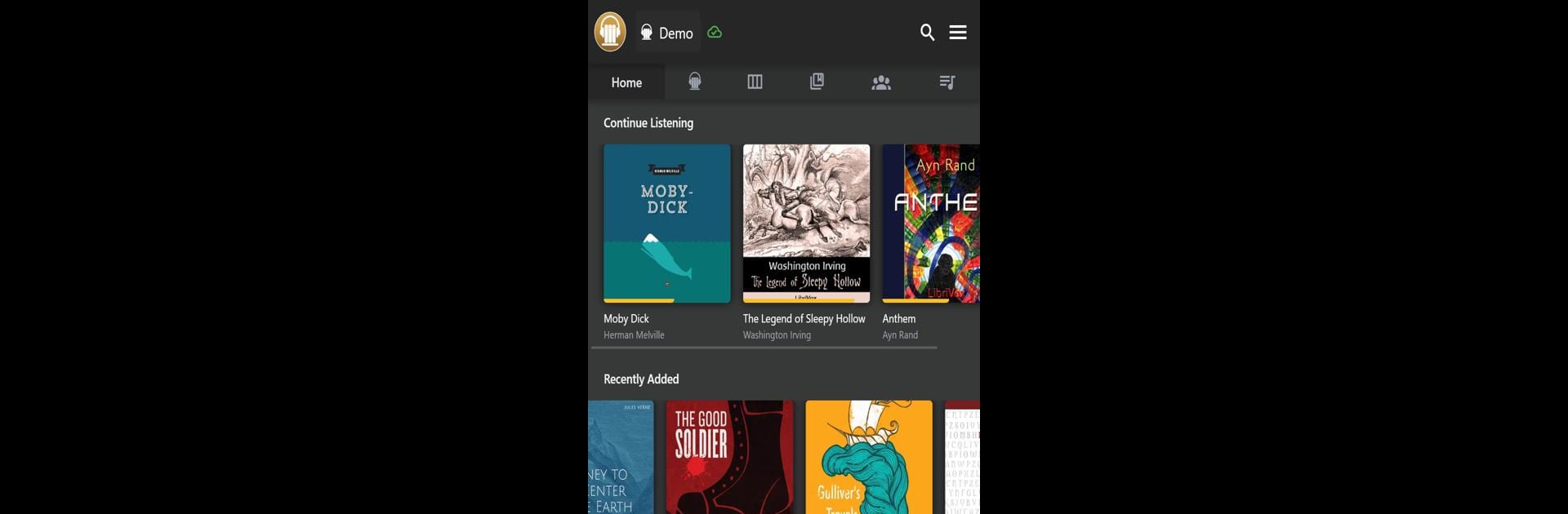1568x514 pixels.
Task: Open the Gulliver's Travels cover
Action: [869, 457]
